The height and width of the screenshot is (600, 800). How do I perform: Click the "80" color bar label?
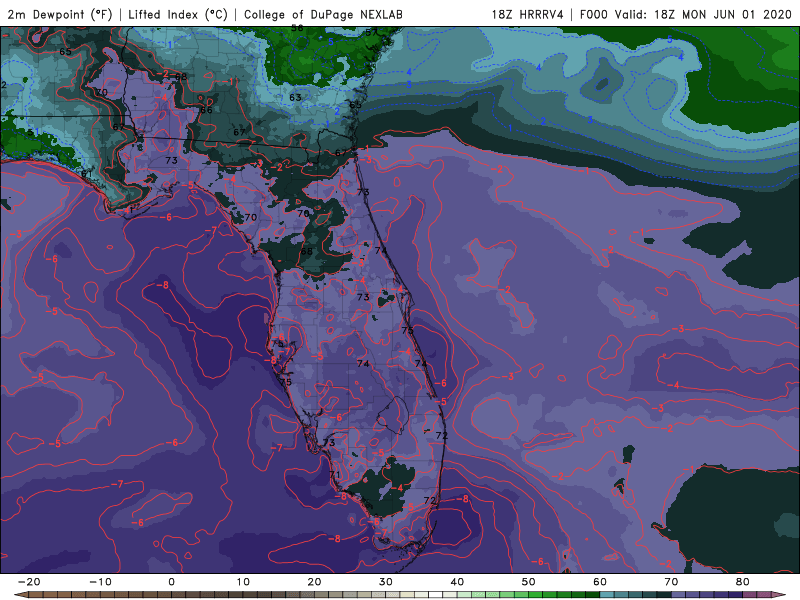(x=743, y=582)
